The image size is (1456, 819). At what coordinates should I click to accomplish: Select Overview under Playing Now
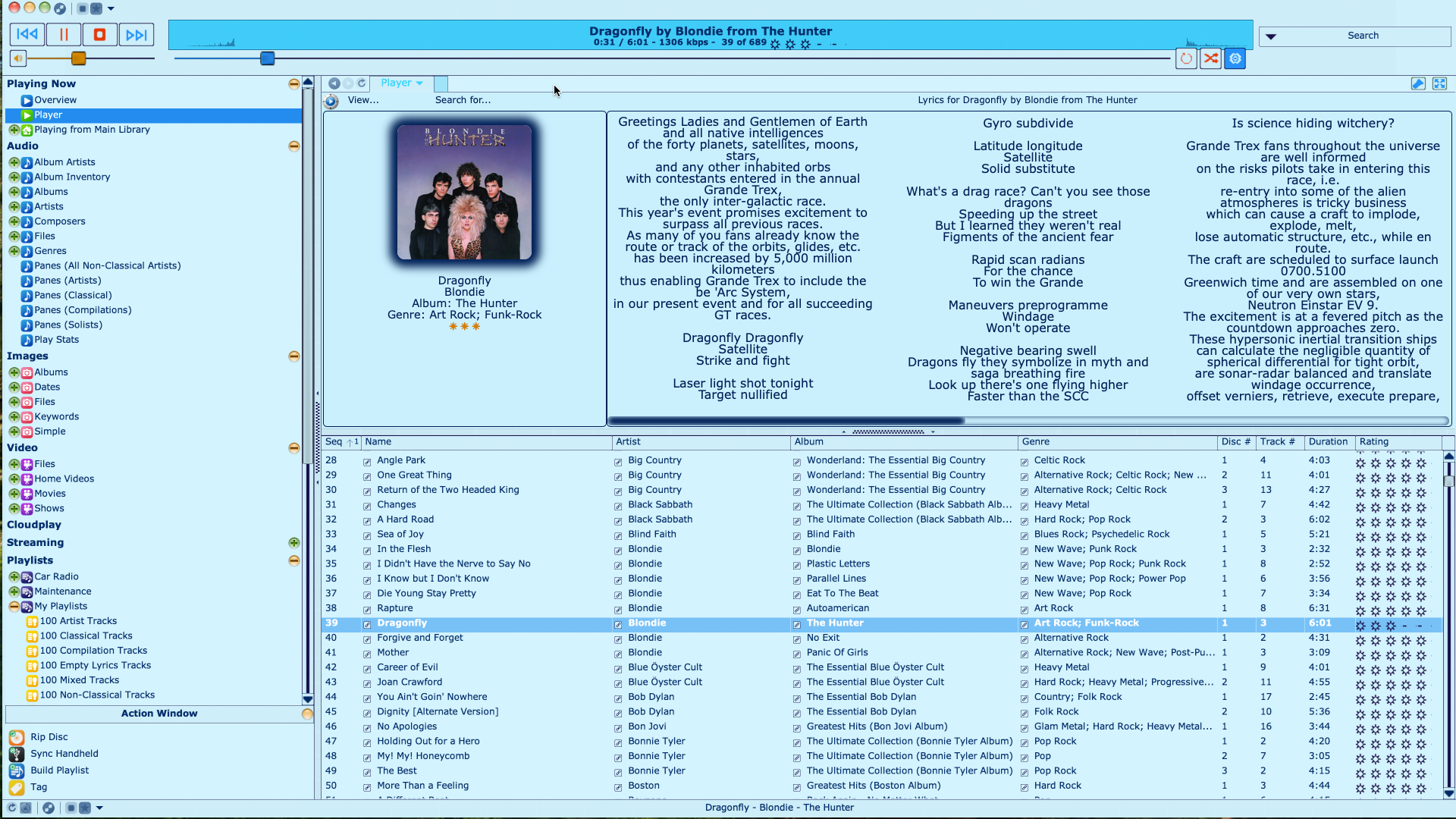(x=55, y=100)
